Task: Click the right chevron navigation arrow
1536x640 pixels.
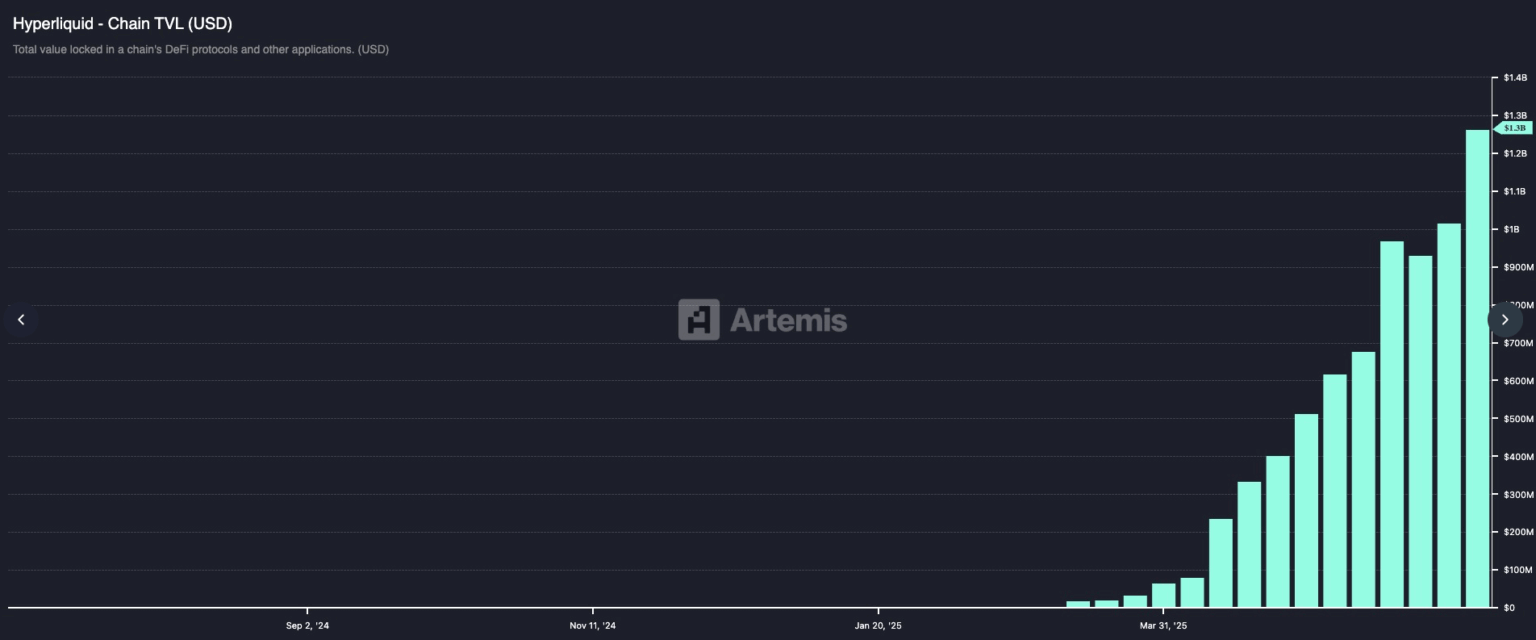Action: (1505, 318)
